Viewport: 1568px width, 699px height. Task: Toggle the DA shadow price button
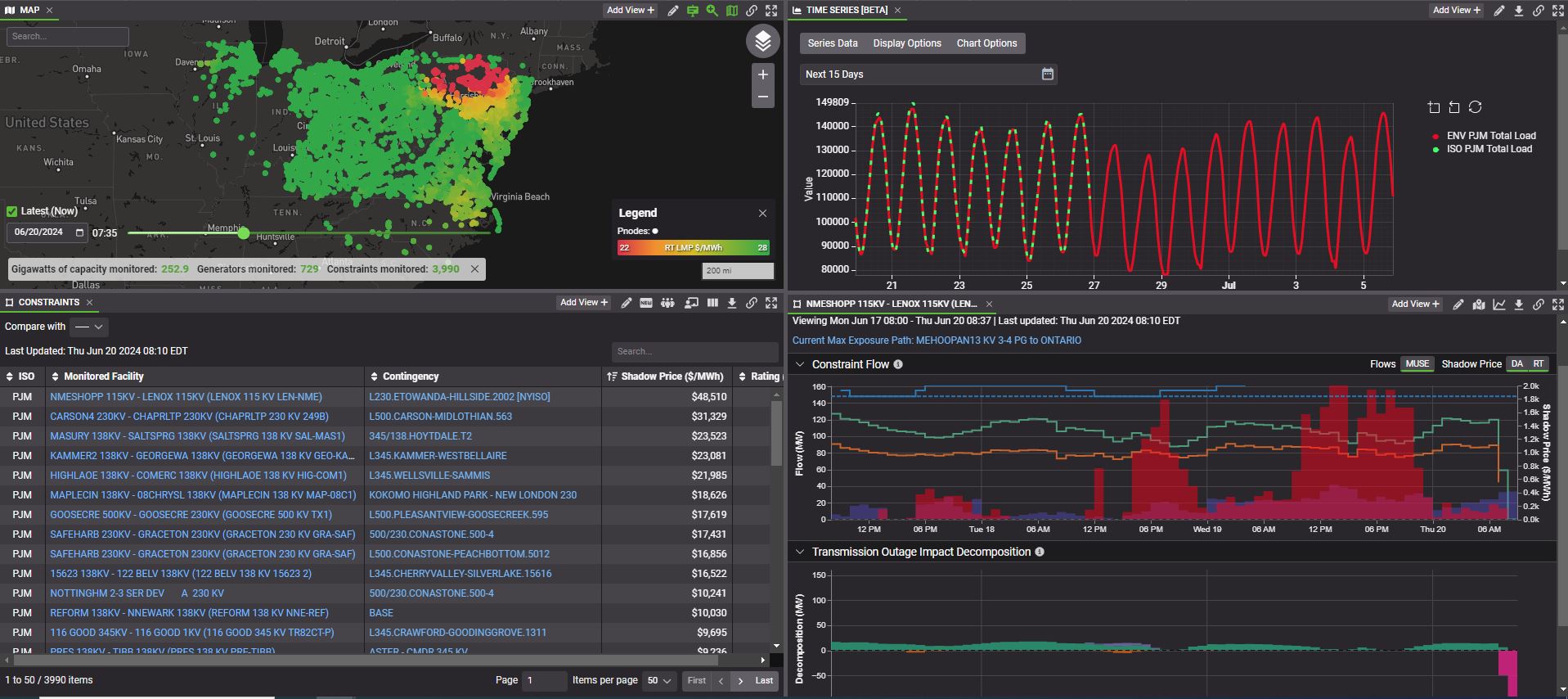click(1517, 364)
